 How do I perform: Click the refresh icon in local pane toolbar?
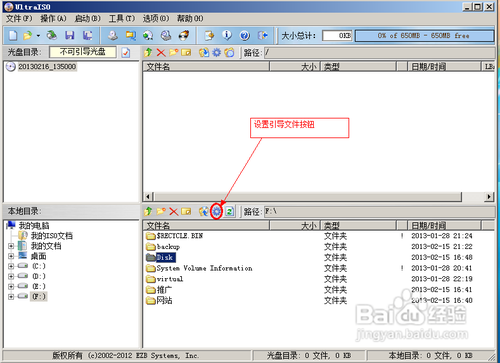coord(229,211)
